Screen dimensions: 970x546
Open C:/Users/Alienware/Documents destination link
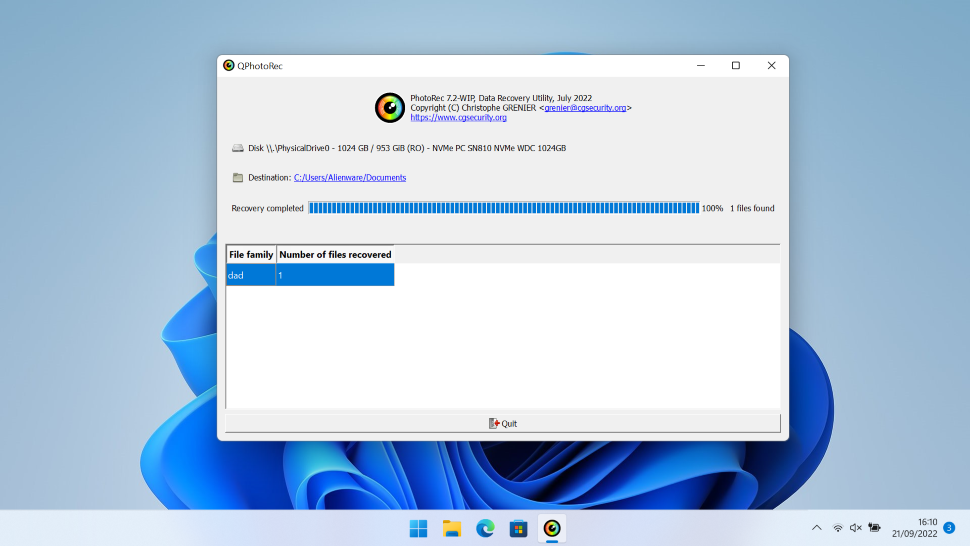[x=350, y=177]
